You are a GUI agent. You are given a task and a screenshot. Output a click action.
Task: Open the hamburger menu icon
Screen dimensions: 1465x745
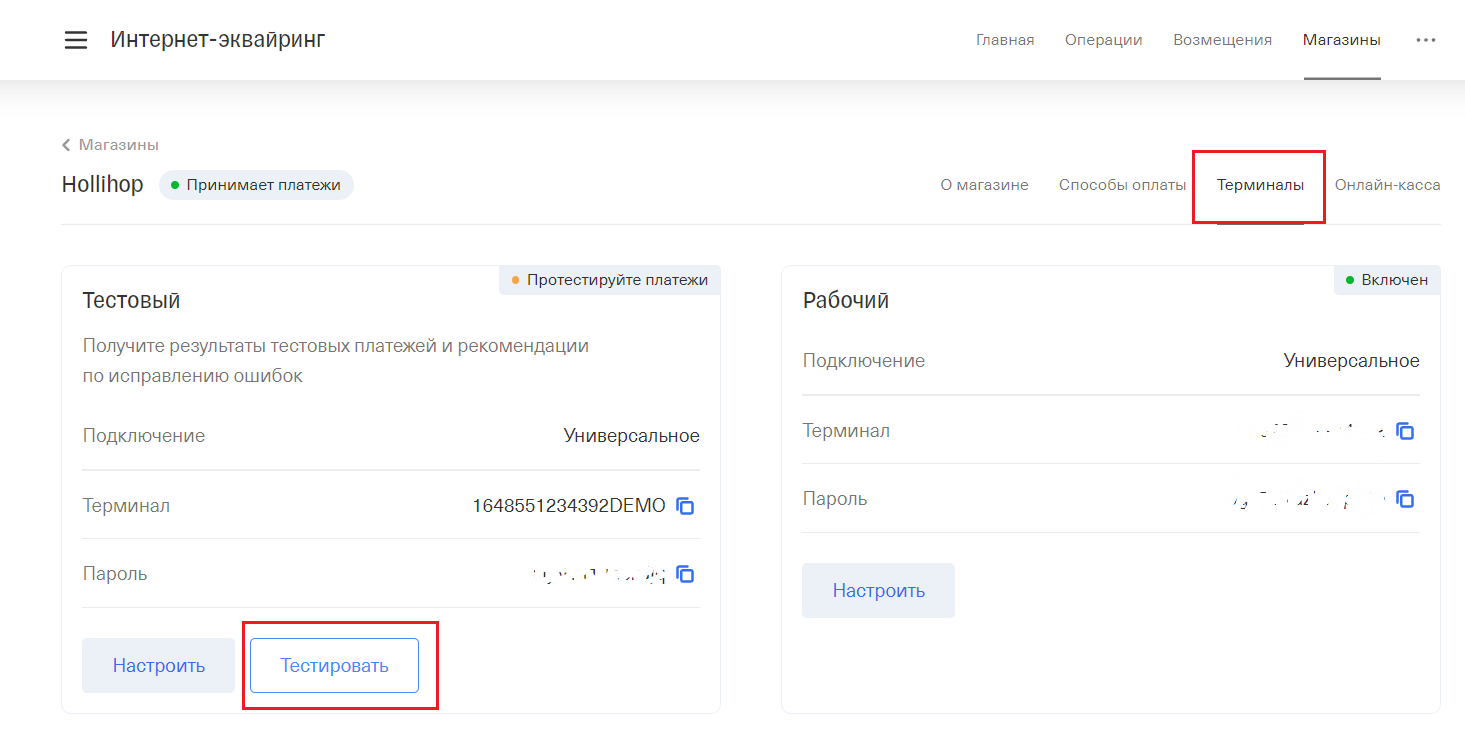click(x=76, y=40)
